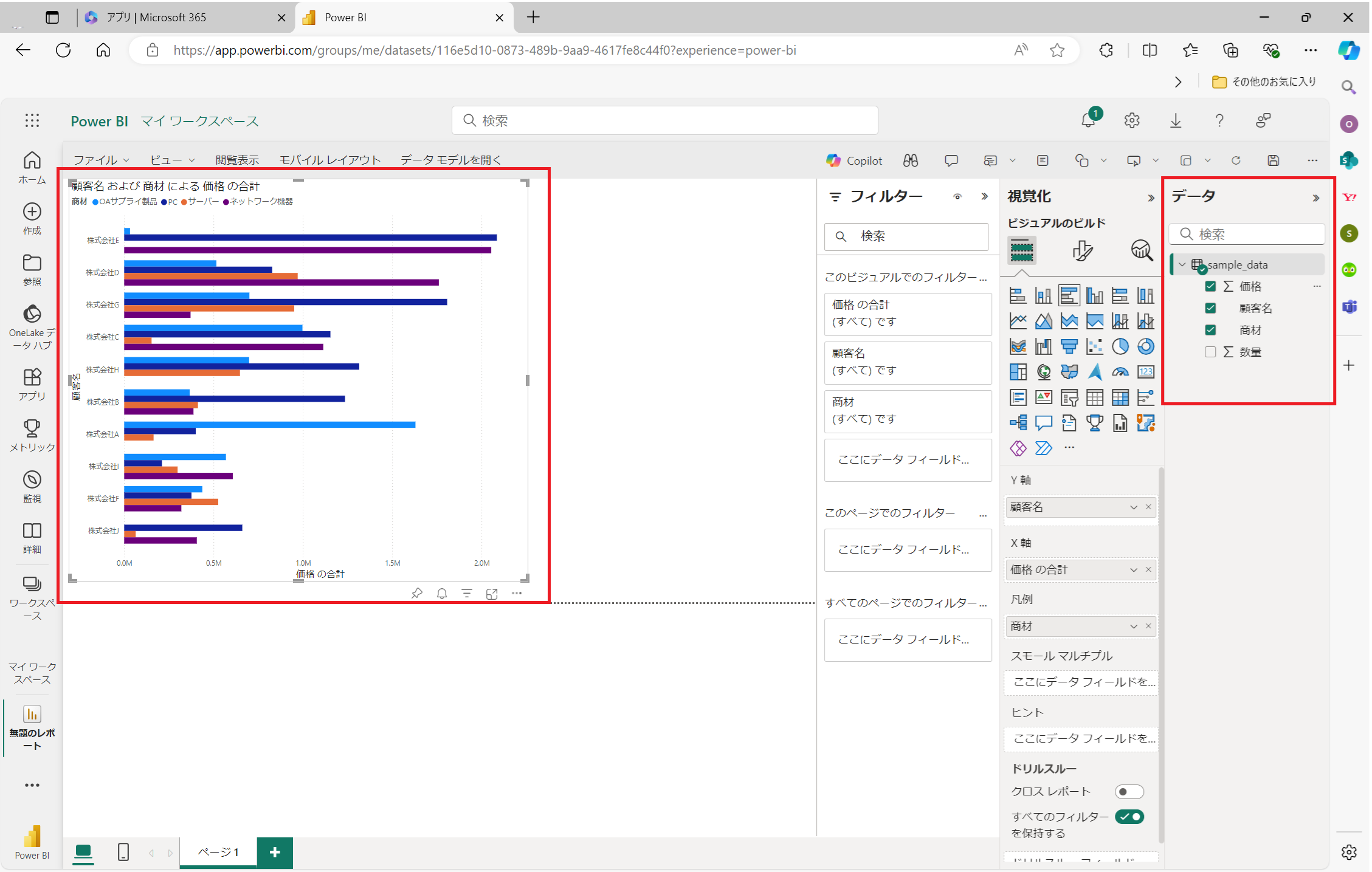Image resolution: width=1372 pixels, height=872 pixels.
Task: Select the gauge visual icon
Action: tap(1120, 372)
